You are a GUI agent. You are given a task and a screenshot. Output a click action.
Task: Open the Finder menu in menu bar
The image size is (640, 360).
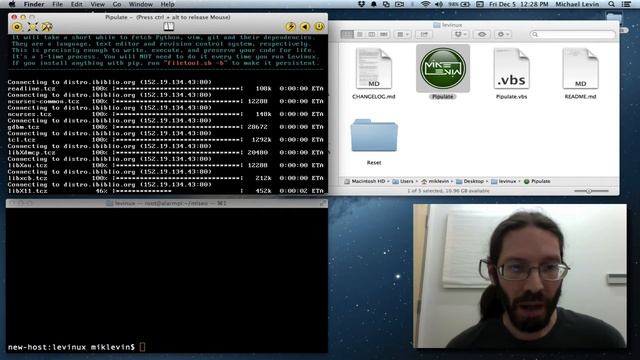pyautogui.click(x=34, y=4)
